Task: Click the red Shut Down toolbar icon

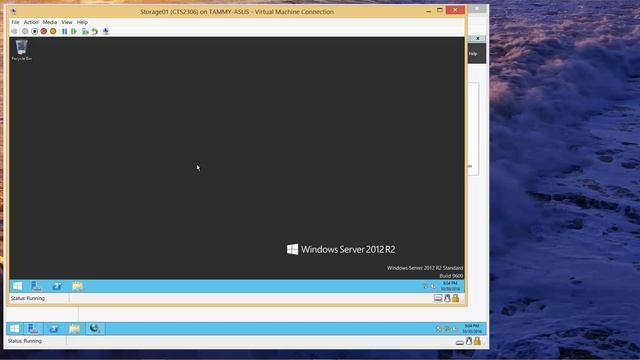Action: pyautogui.click(x=44, y=31)
